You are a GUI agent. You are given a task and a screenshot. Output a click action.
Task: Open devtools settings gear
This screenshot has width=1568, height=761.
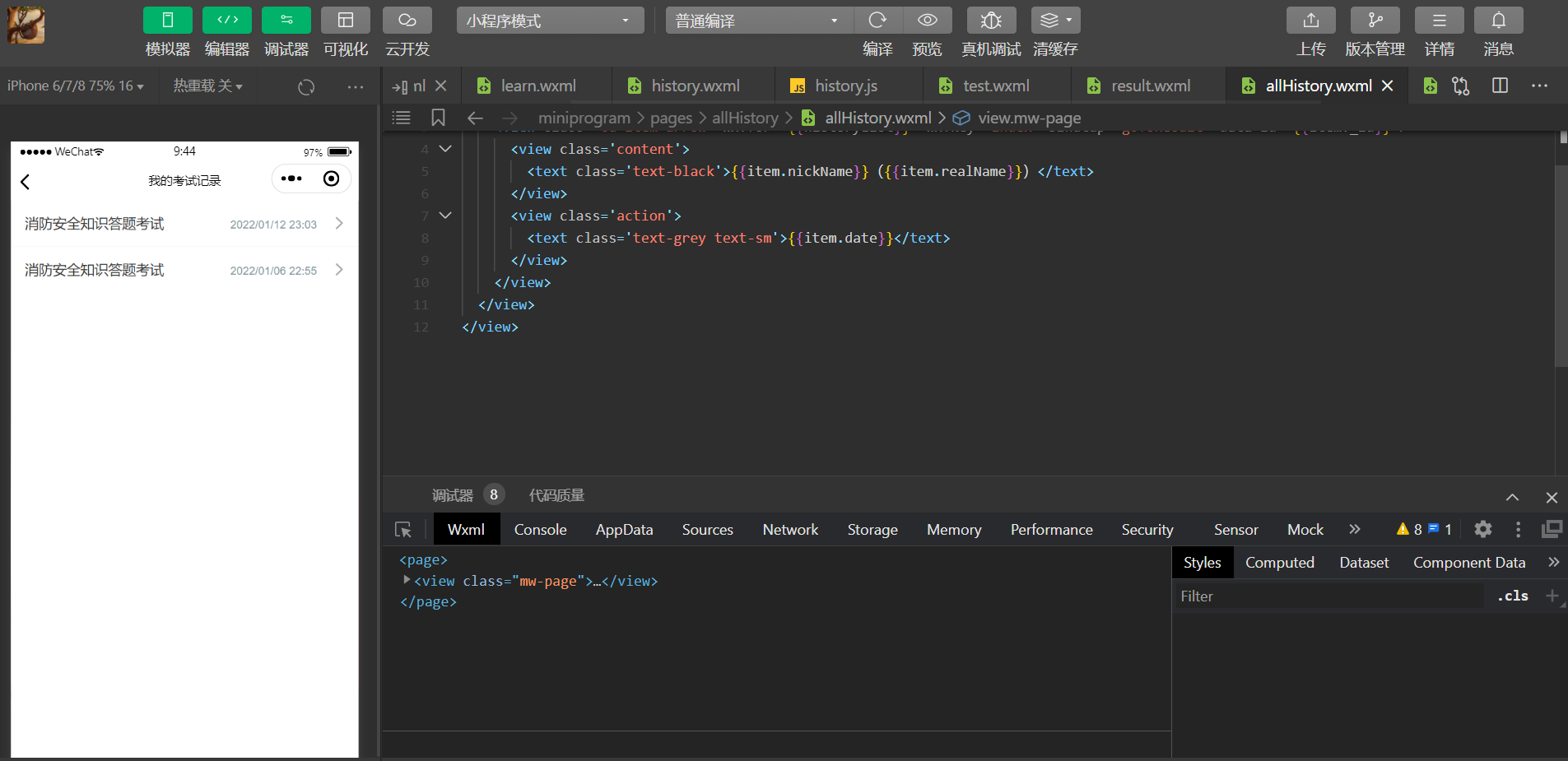(x=1483, y=529)
